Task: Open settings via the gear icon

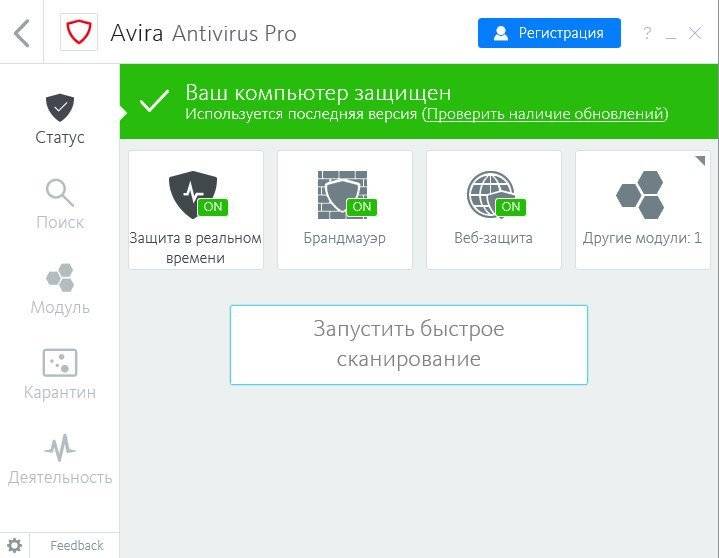Action: [x=15, y=546]
